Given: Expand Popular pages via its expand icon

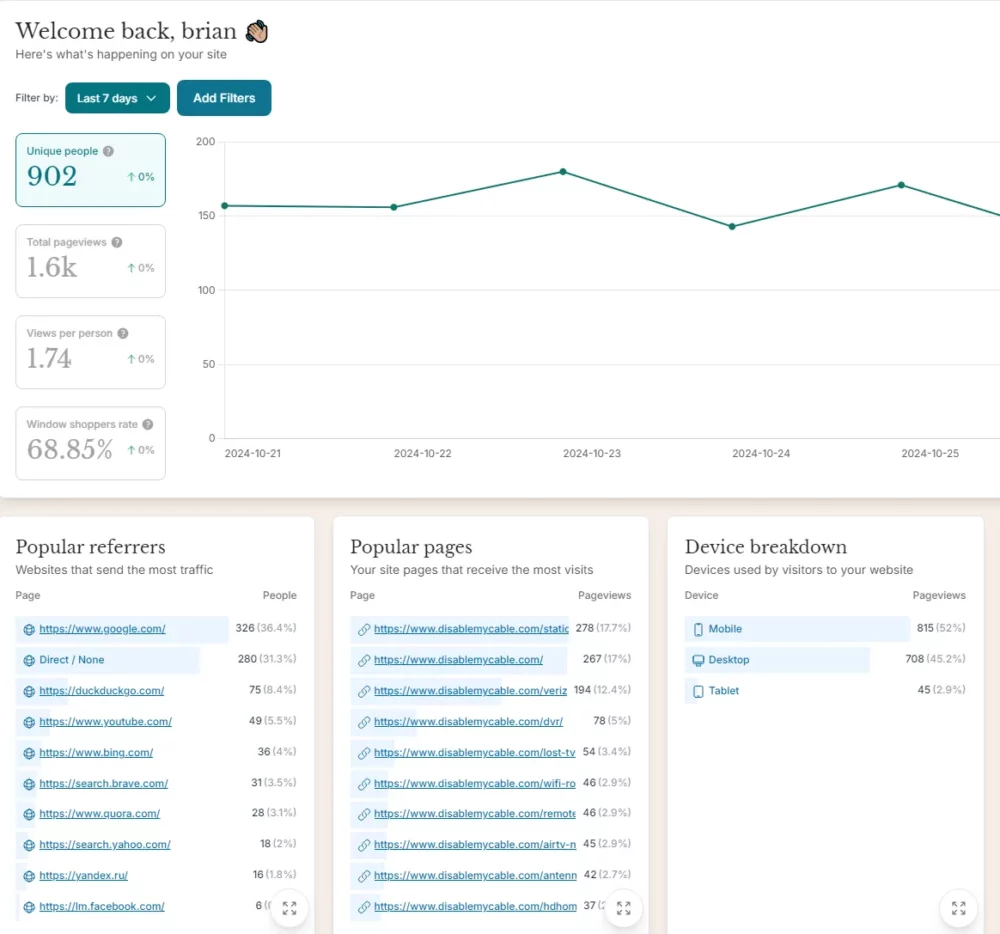Looking at the screenshot, I should [x=624, y=908].
